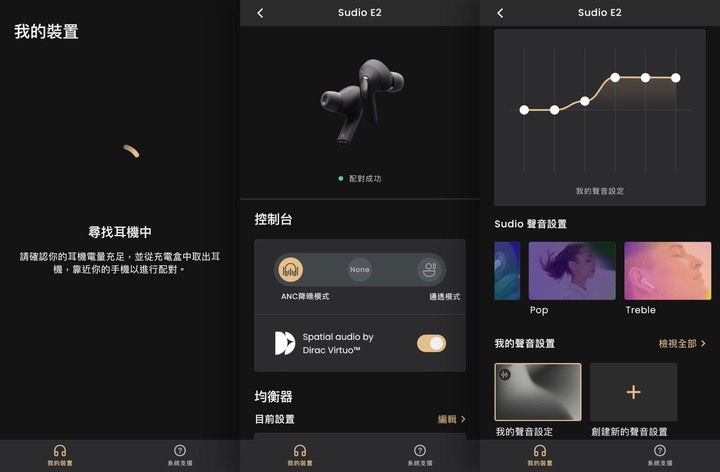720x472 pixels.
Task: Click the green pairing status dot
Action: coord(341,179)
